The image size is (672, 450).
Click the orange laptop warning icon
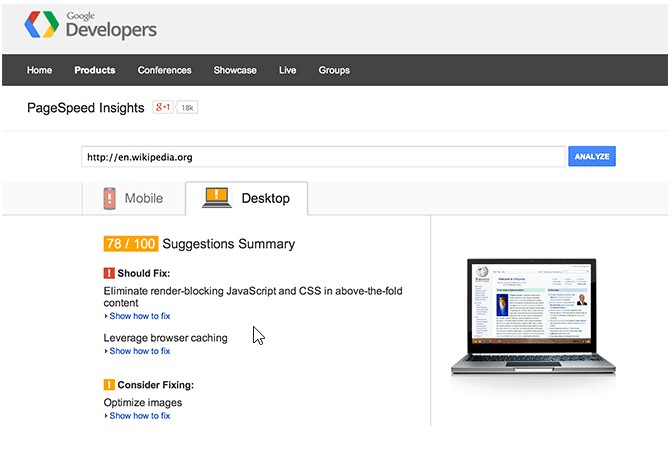(217, 198)
